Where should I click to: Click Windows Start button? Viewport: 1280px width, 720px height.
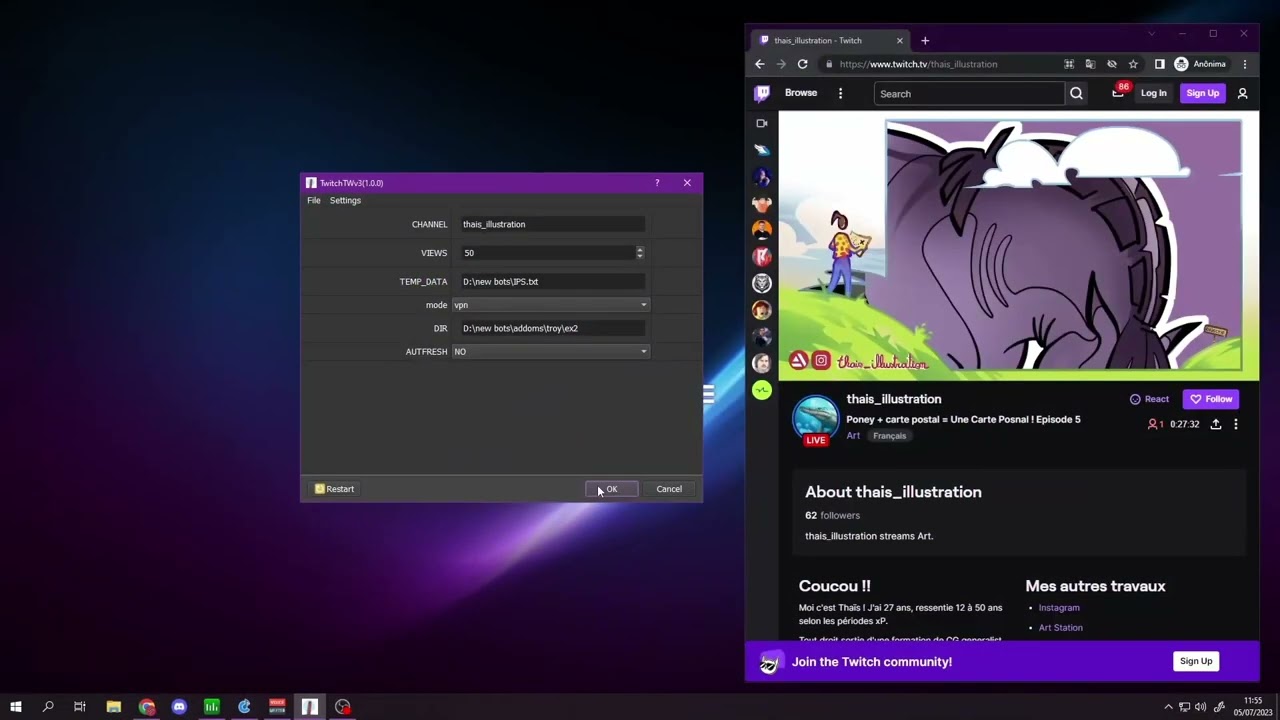tap(16, 707)
